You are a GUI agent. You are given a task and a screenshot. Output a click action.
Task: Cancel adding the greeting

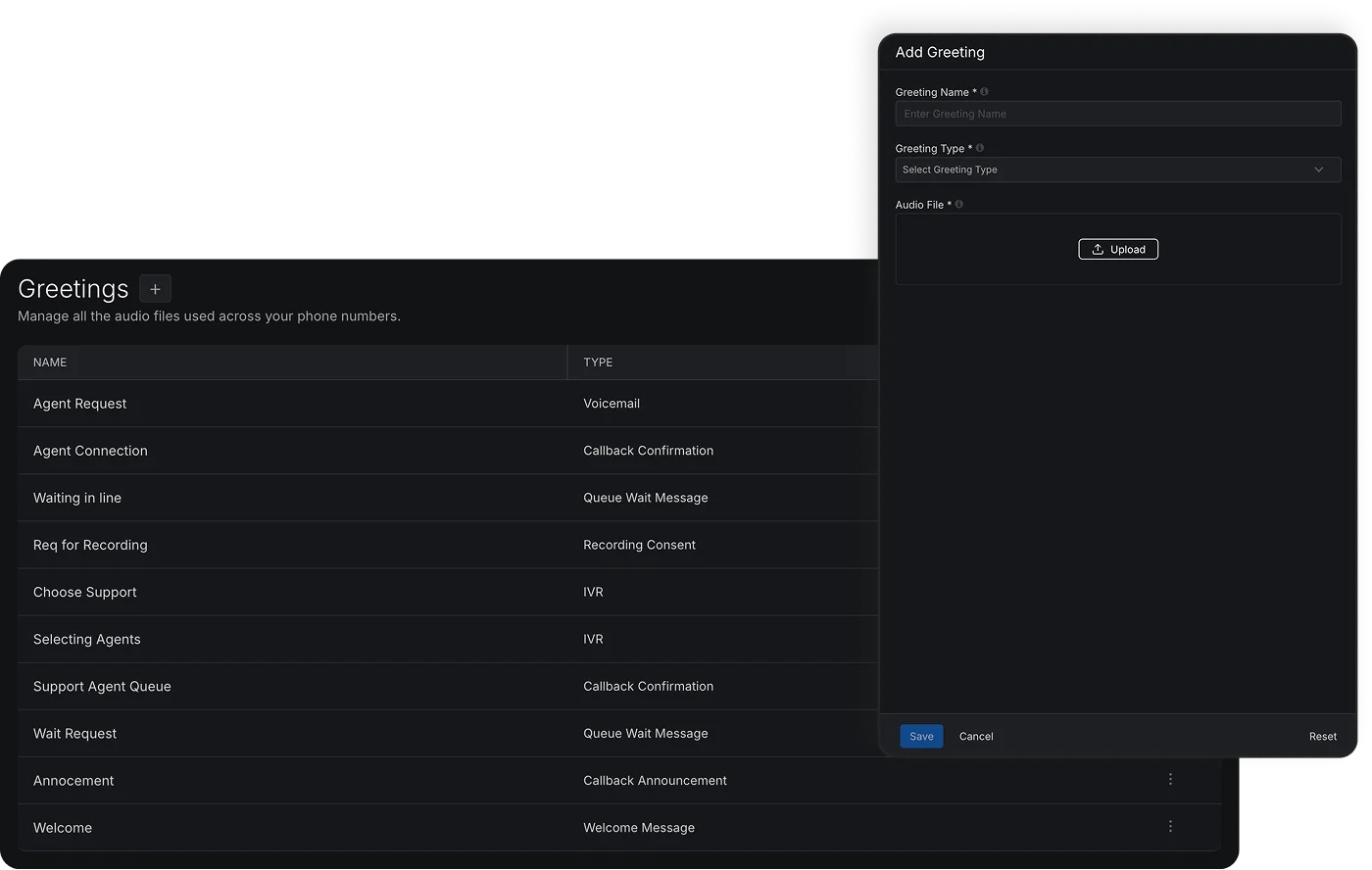[x=976, y=737]
